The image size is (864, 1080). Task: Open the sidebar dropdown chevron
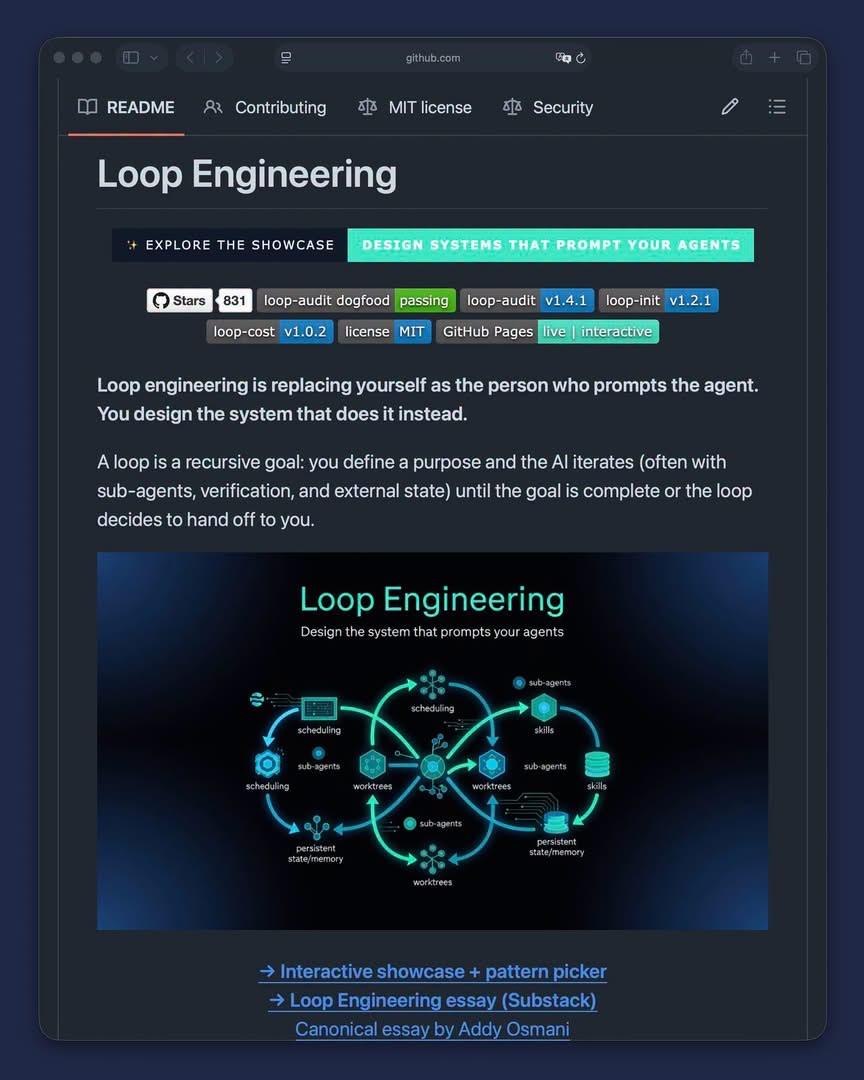point(154,58)
